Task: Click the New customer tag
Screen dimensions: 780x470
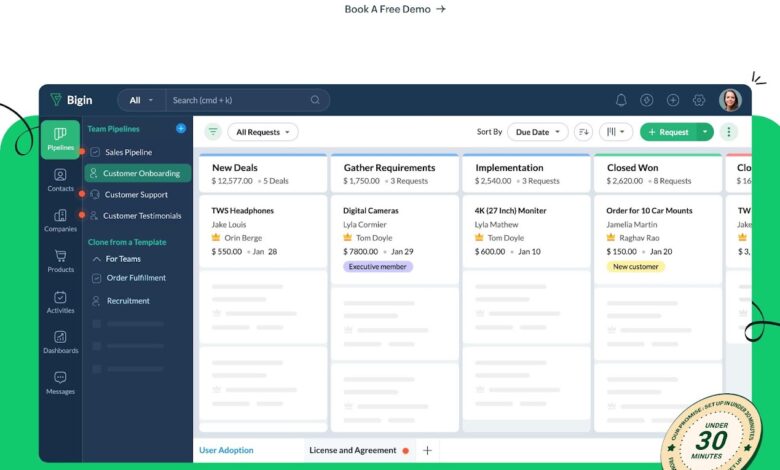Action: pos(635,267)
